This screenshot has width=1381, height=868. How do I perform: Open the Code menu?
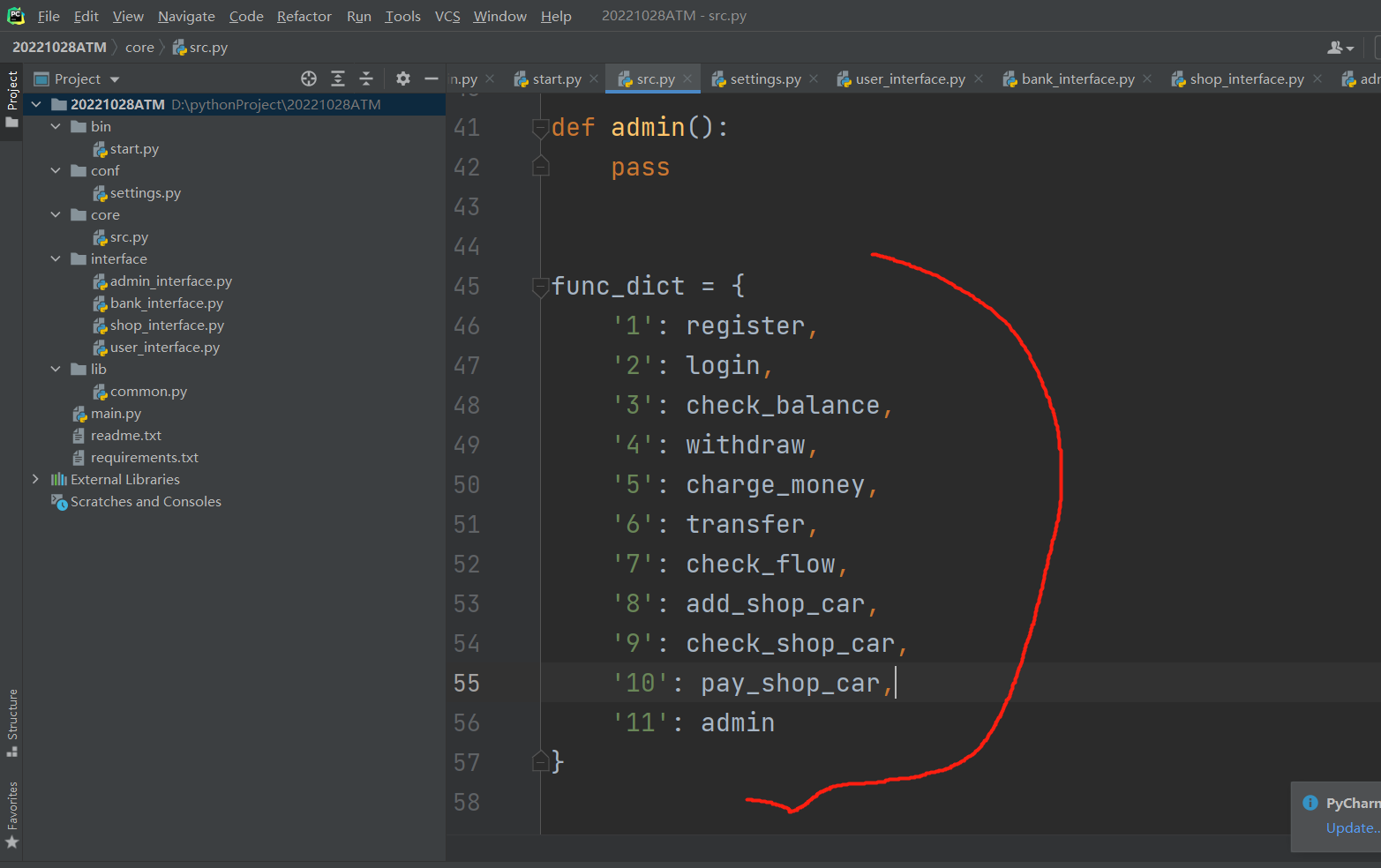point(246,17)
